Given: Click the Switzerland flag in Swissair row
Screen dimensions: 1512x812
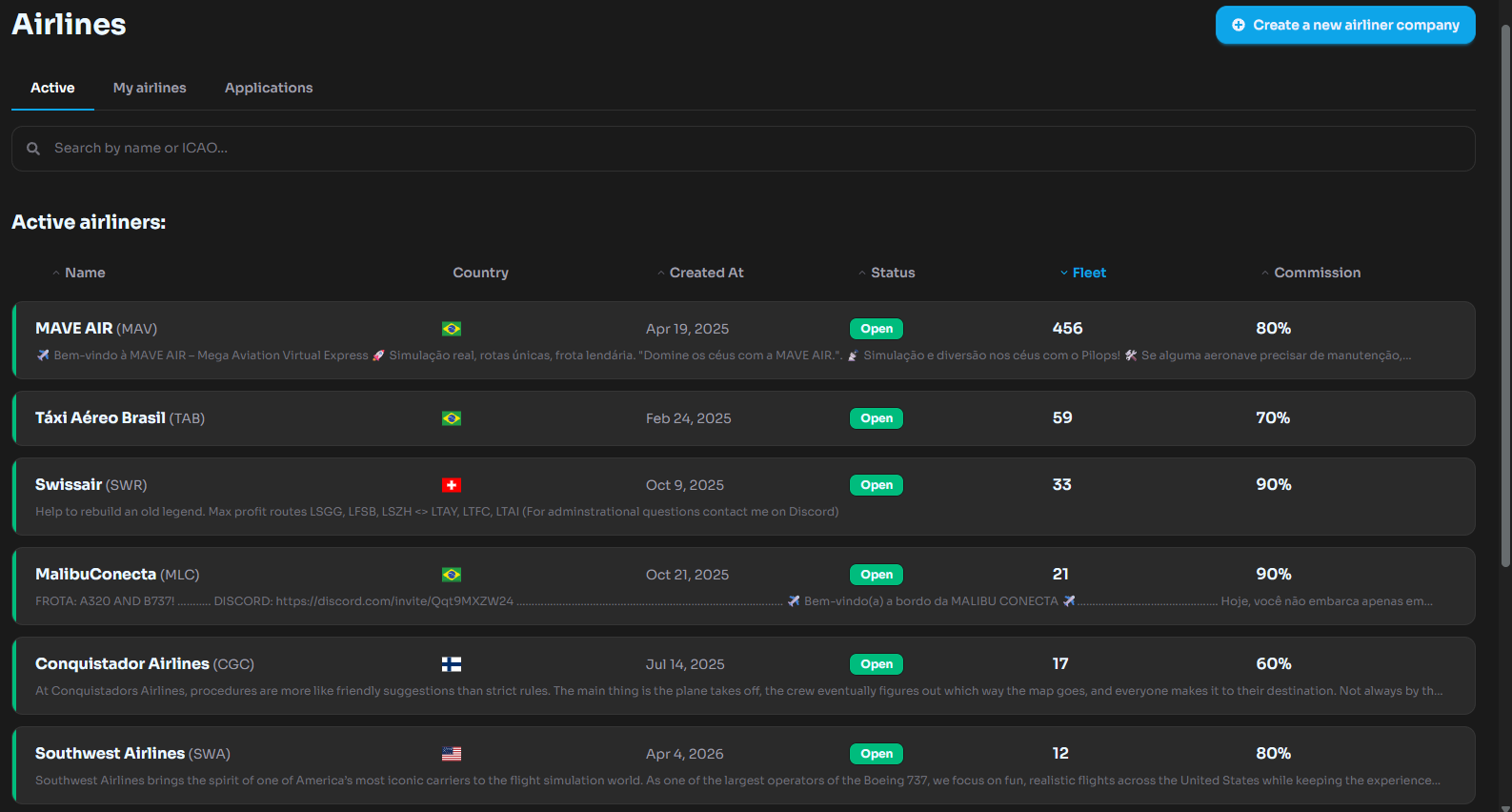Looking at the screenshot, I should [x=452, y=485].
